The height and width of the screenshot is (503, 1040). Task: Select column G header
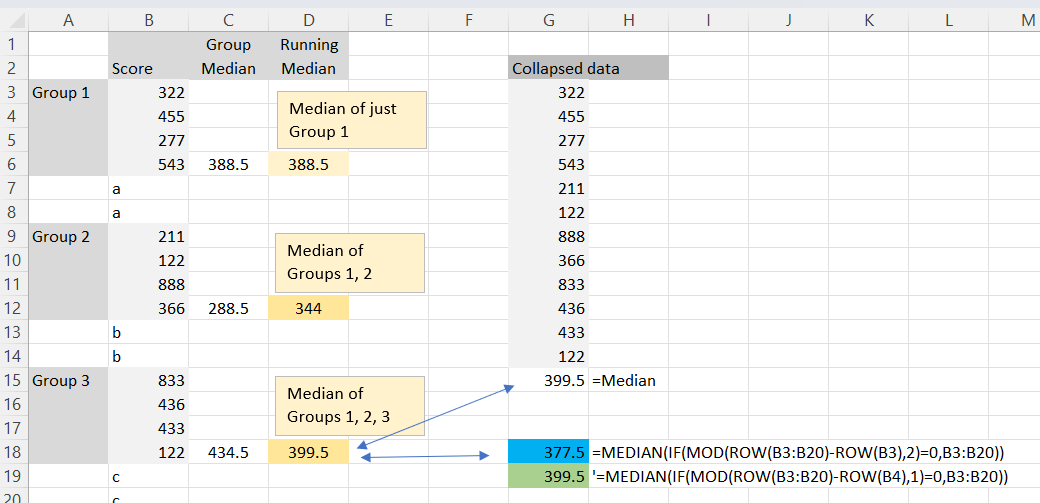549,21
